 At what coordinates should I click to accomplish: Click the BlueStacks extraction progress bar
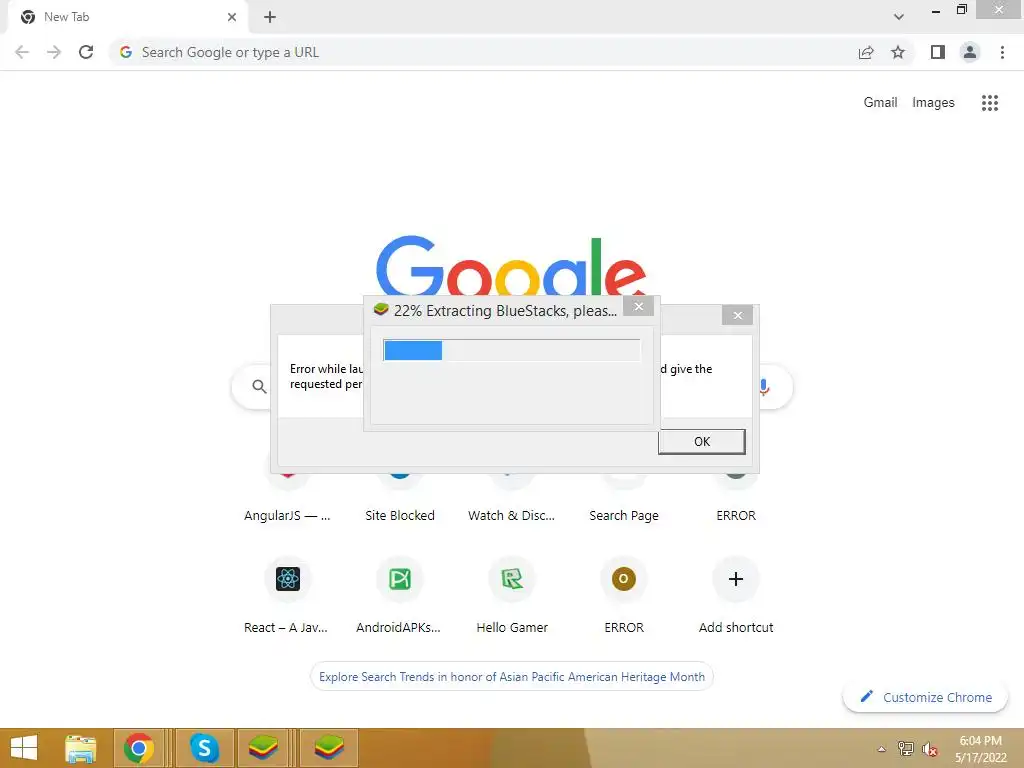(x=511, y=351)
